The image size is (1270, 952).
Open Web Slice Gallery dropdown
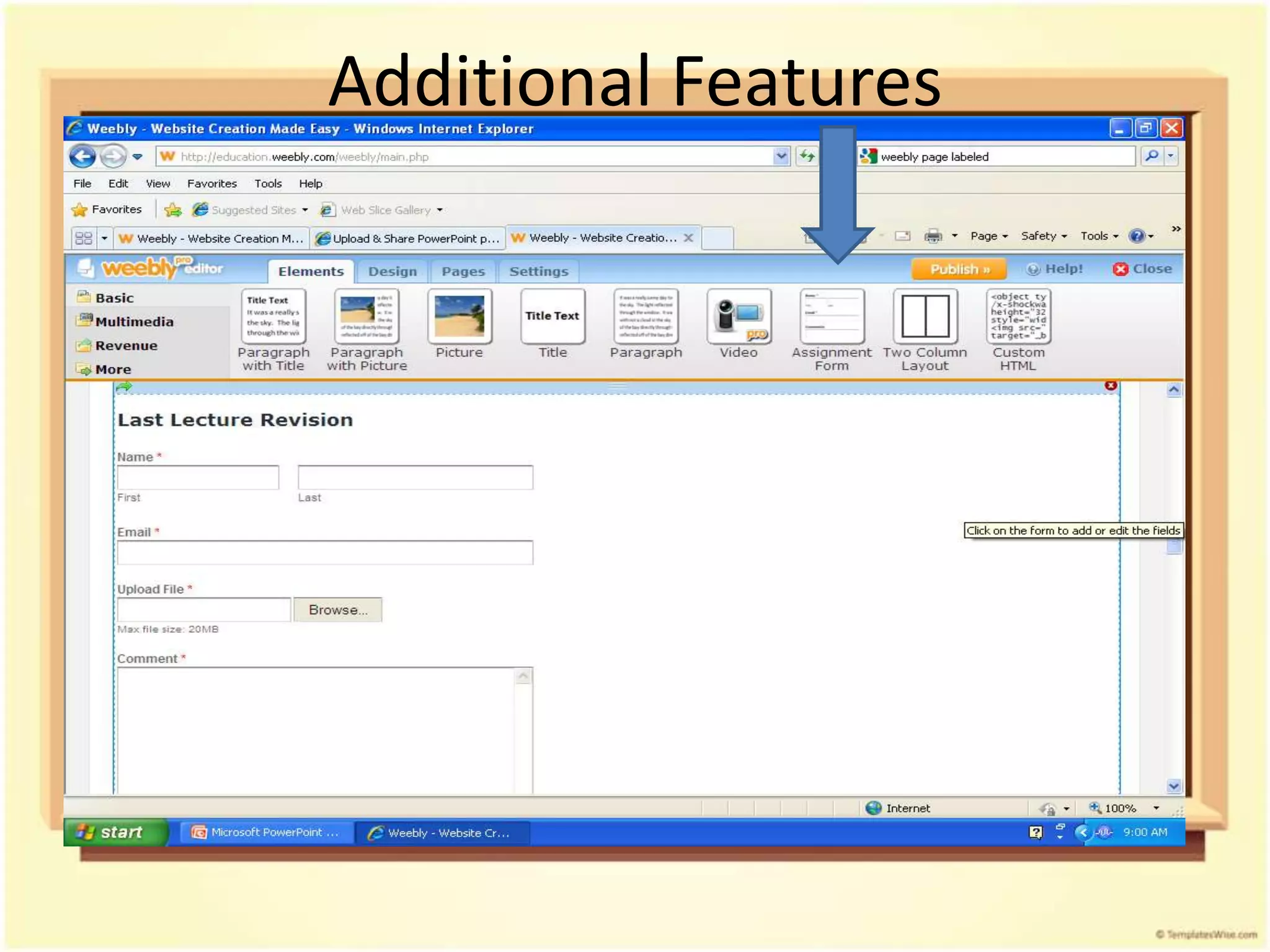[x=440, y=210]
